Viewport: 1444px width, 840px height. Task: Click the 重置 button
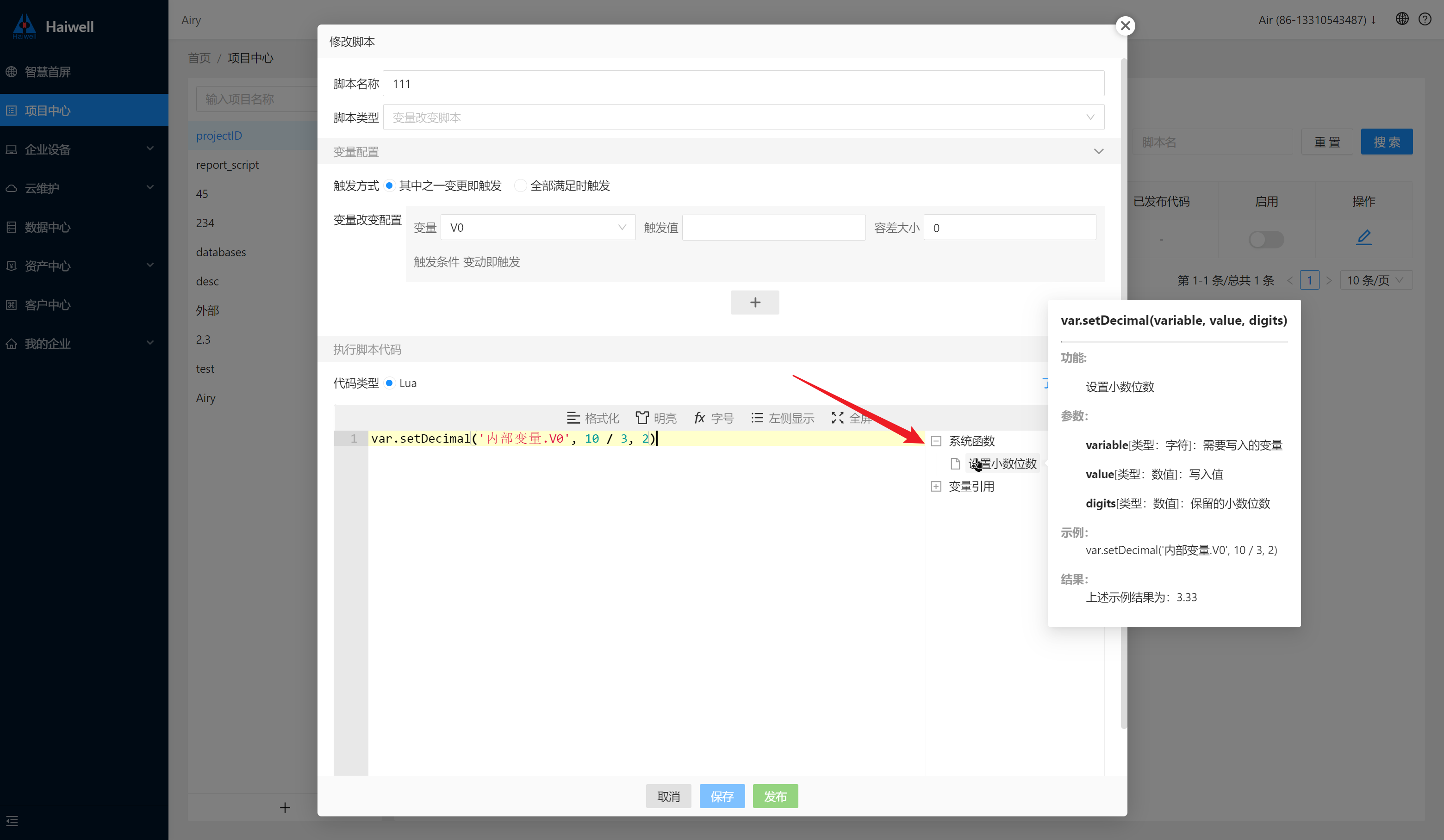coord(1326,142)
